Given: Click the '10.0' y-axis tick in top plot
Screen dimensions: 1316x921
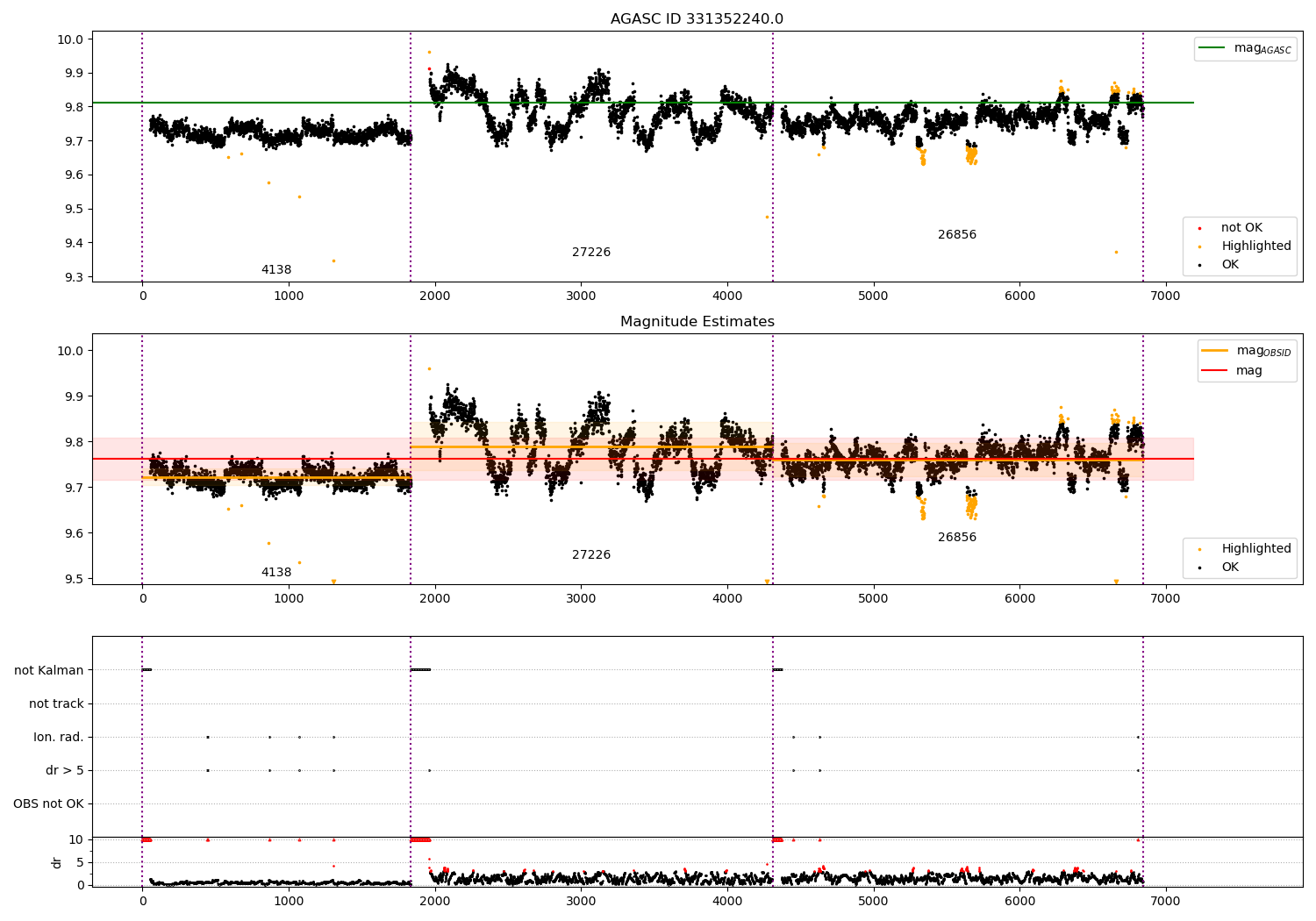Looking at the screenshot, I should (x=69, y=39).
